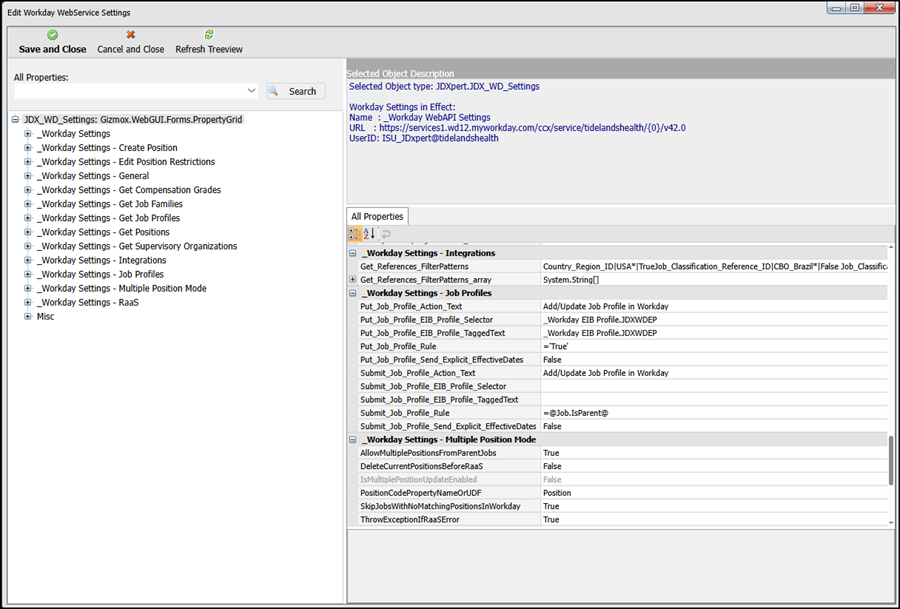Select _Workday Settings - Job Profiles tree item
Image resolution: width=900 pixels, height=609 pixels.
click(100, 274)
